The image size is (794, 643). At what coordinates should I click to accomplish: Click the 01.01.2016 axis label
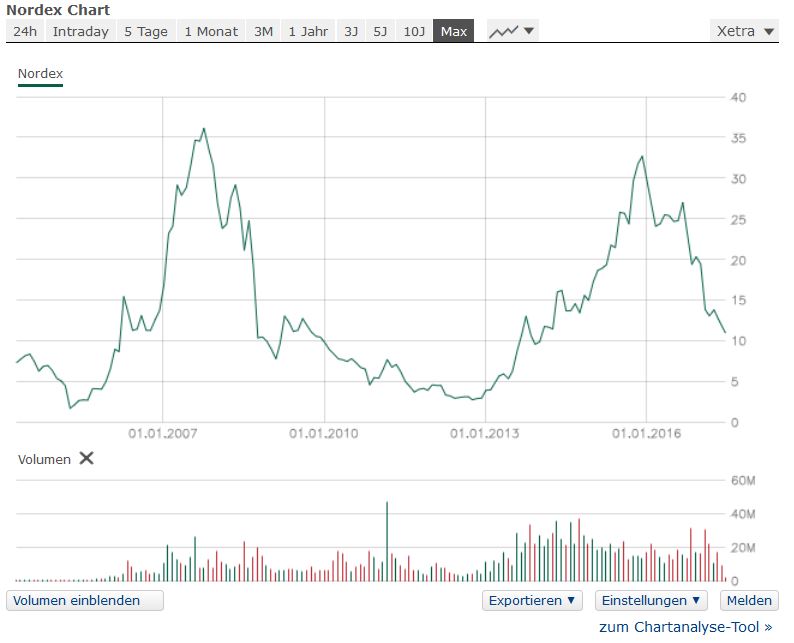click(646, 433)
